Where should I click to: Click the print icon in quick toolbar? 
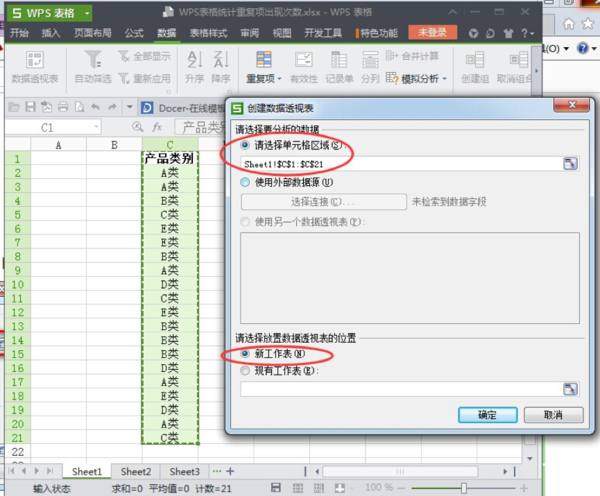coord(63,107)
